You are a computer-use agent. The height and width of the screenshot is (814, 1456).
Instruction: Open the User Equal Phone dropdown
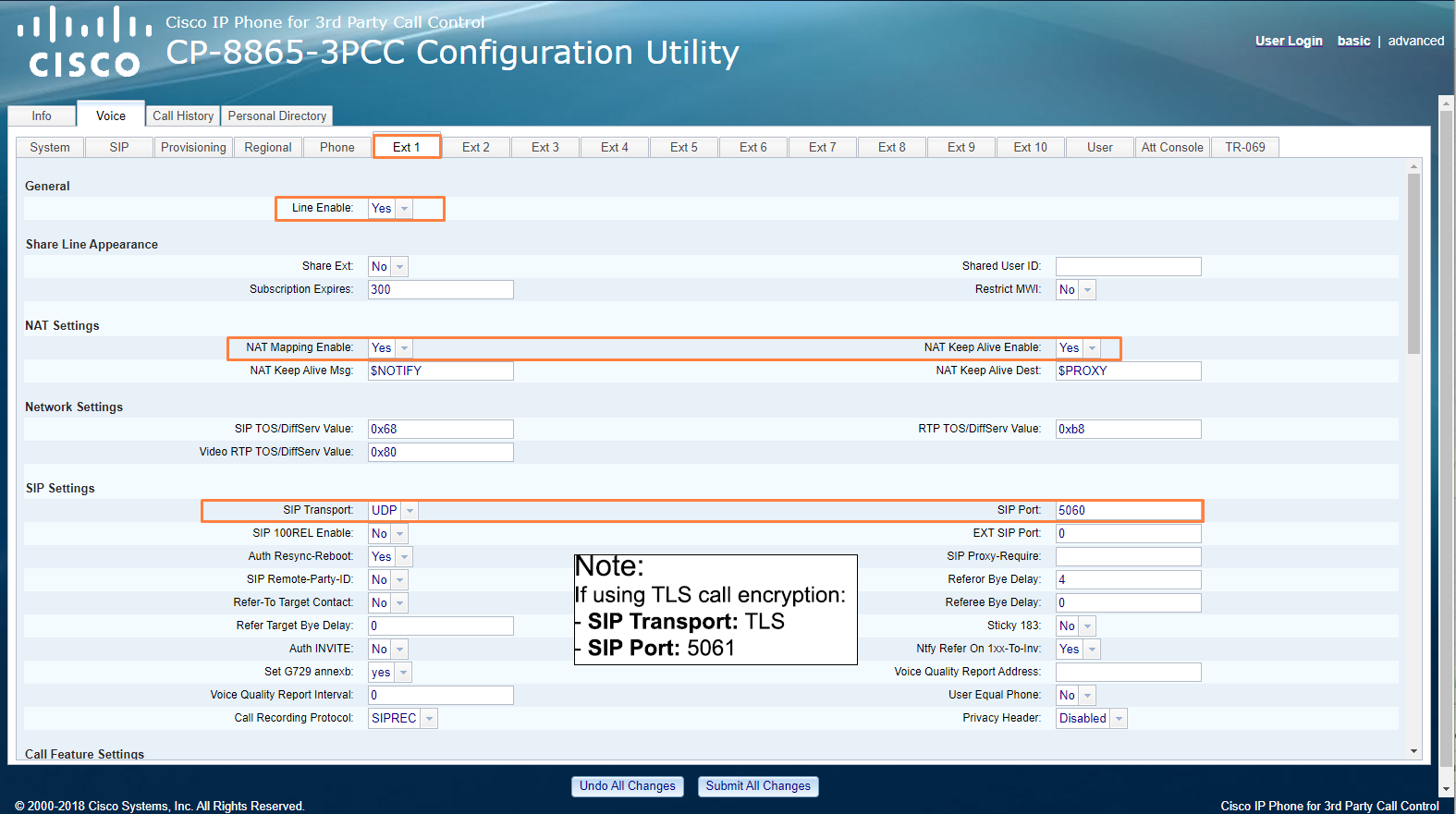1076,696
